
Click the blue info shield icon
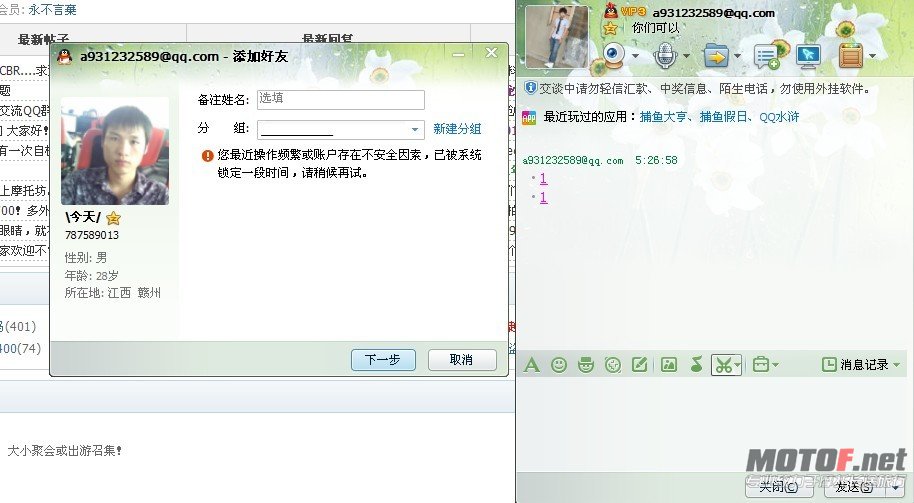coord(530,88)
